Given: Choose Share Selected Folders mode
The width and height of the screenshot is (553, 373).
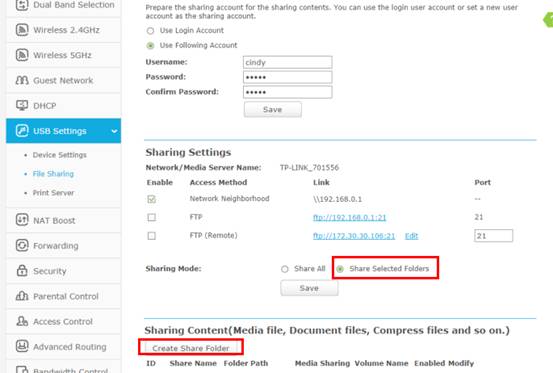Looking at the screenshot, I should (x=340, y=269).
